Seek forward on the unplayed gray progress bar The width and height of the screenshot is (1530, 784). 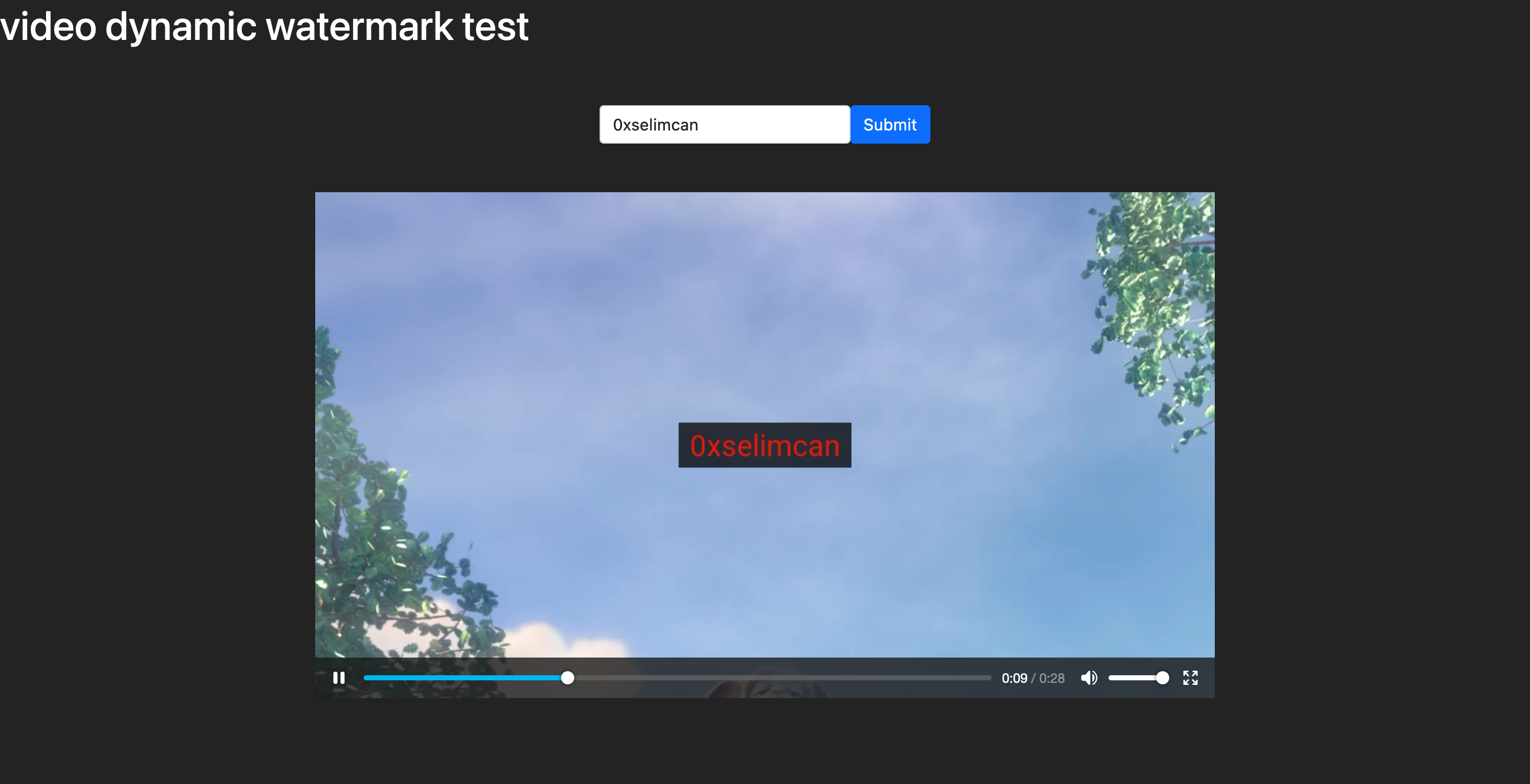click(784, 678)
